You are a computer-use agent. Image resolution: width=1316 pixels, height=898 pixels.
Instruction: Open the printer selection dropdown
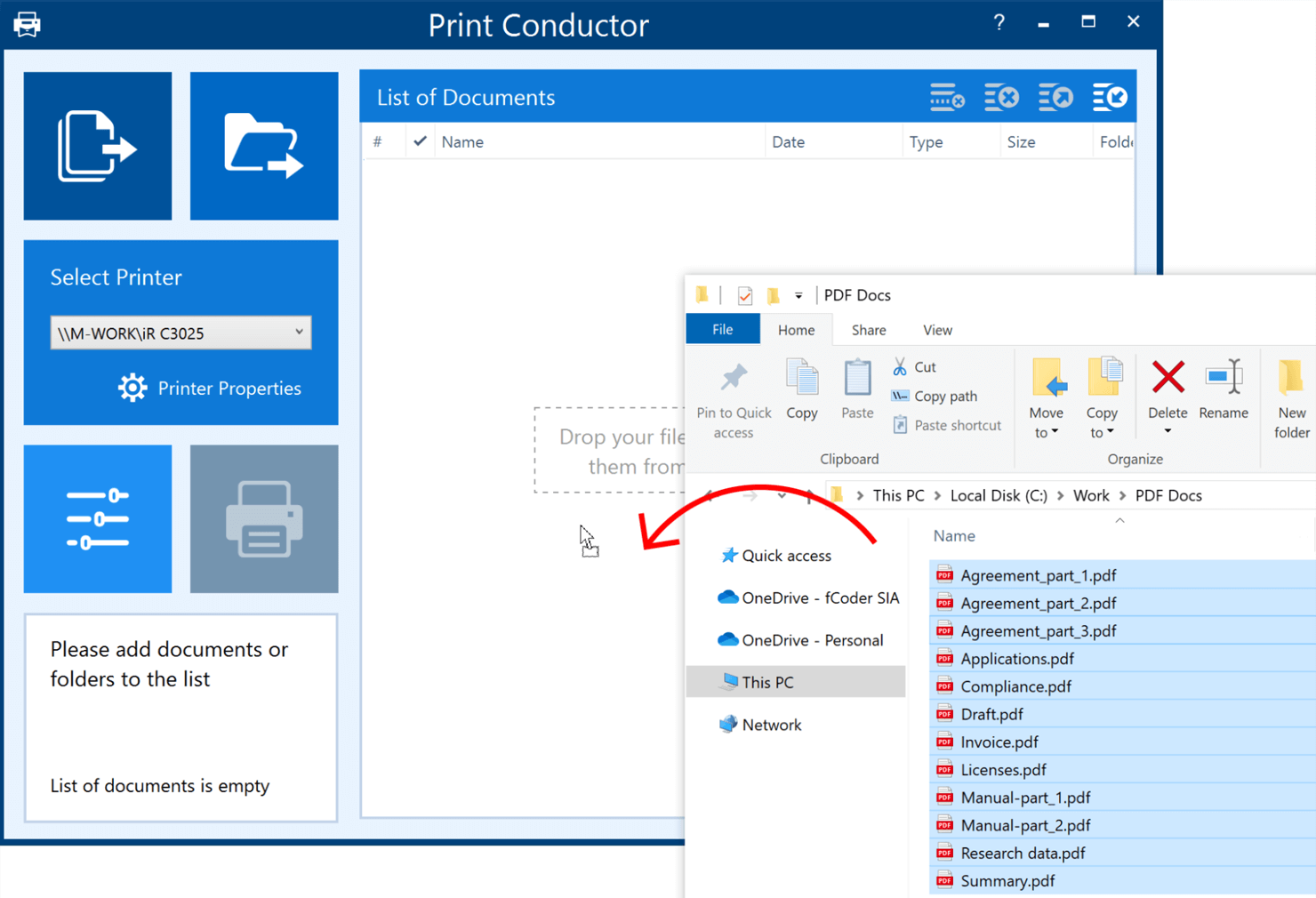pos(300,332)
